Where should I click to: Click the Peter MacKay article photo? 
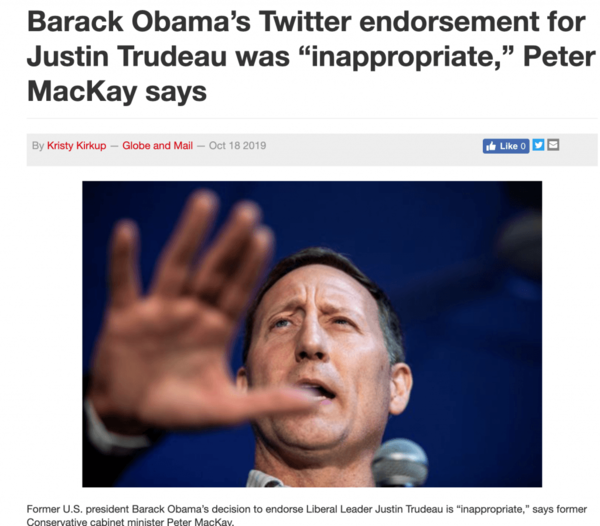click(312, 334)
